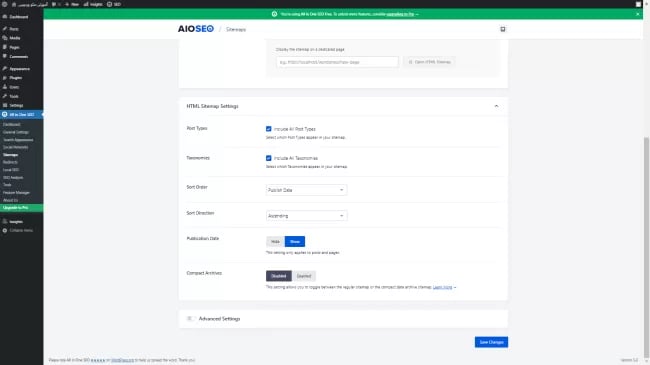Set Publication Date to Hide

275,241
